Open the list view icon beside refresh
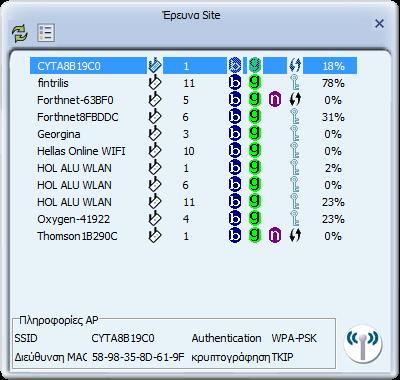Image resolution: width=400 pixels, height=380 pixels. [x=46, y=33]
